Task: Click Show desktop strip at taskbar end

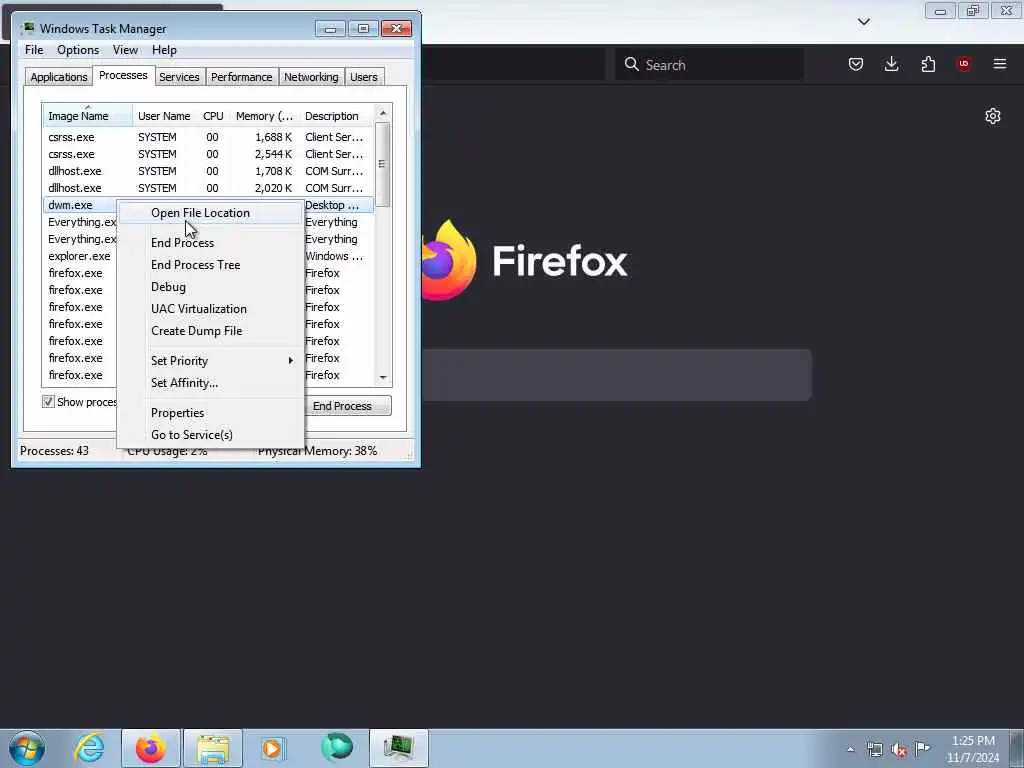Action: pos(1017,748)
